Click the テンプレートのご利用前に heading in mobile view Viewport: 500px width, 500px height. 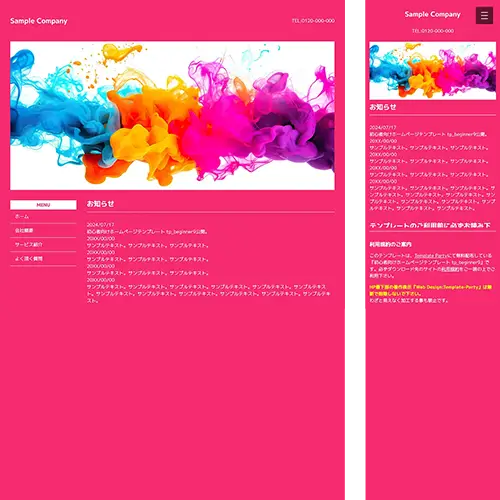point(430,226)
